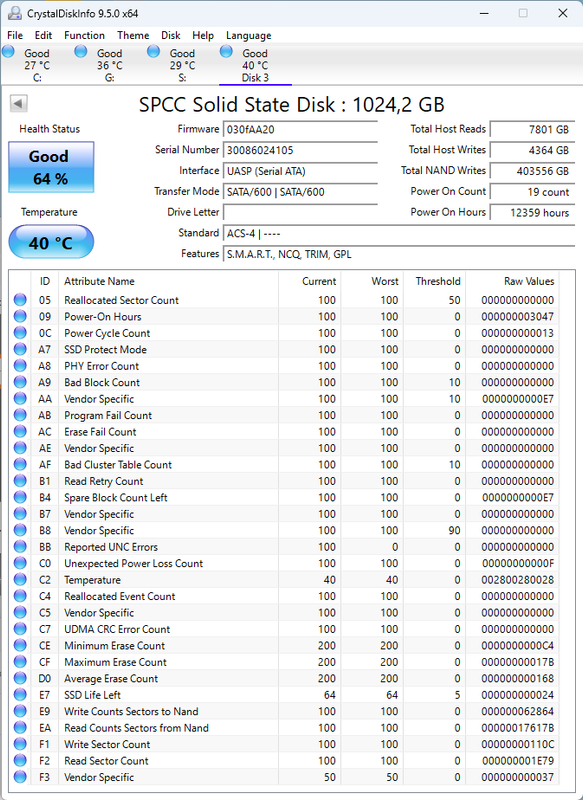Open the File menu

click(x=15, y=35)
